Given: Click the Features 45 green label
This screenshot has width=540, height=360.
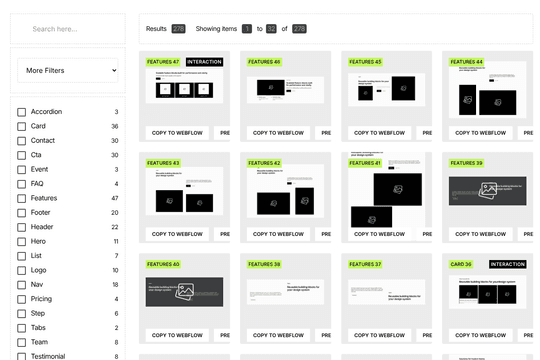Looking at the screenshot, I should pyautogui.click(x=365, y=62).
